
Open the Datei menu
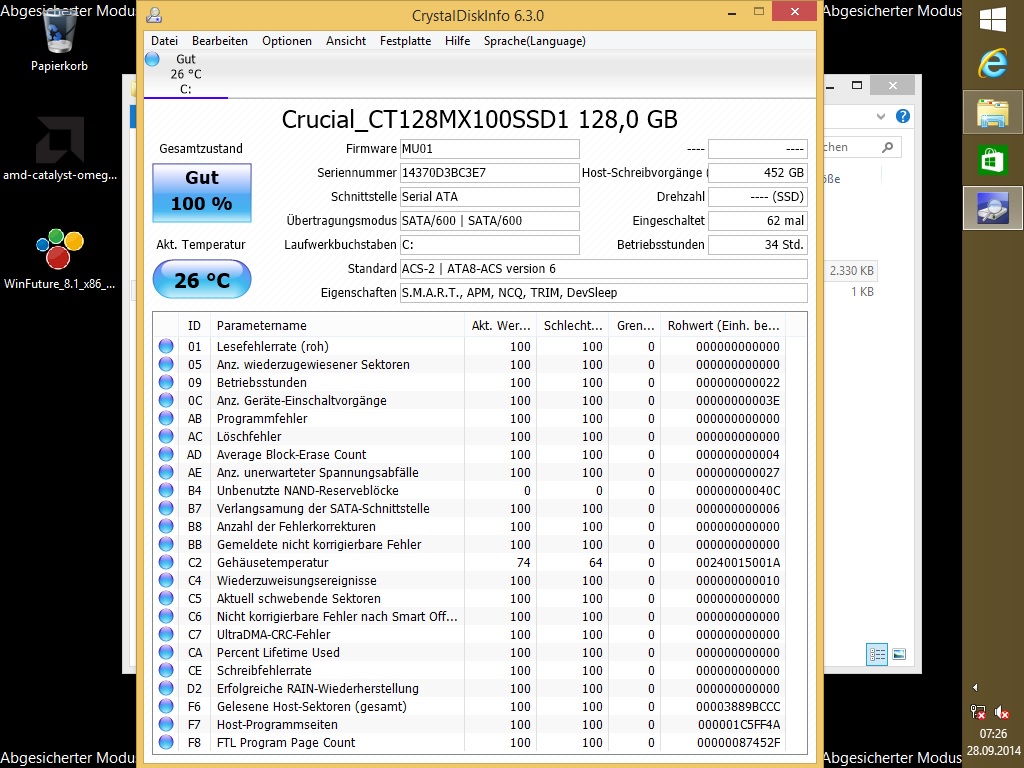click(164, 40)
